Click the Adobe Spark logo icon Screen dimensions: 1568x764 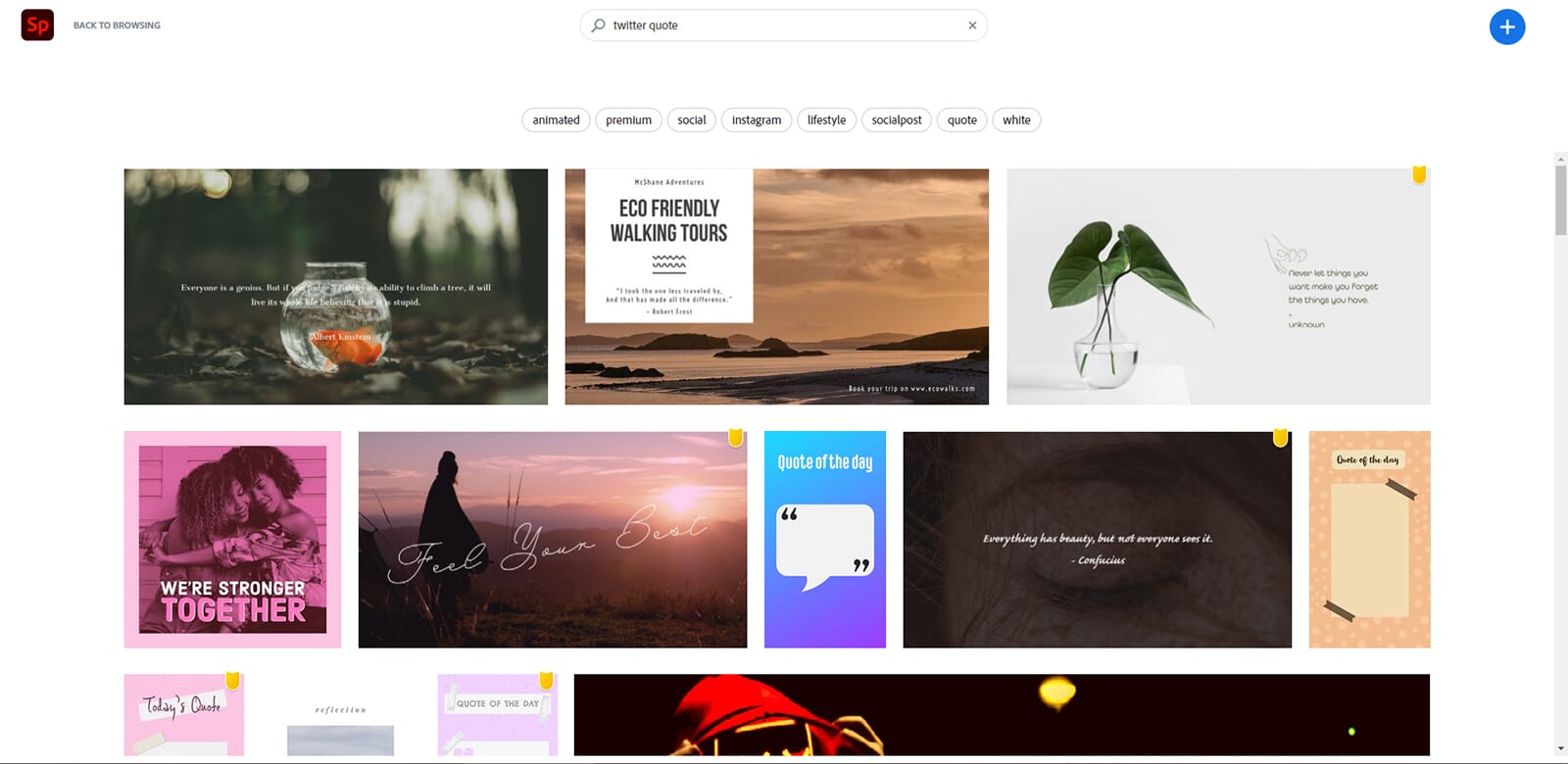(37, 24)
